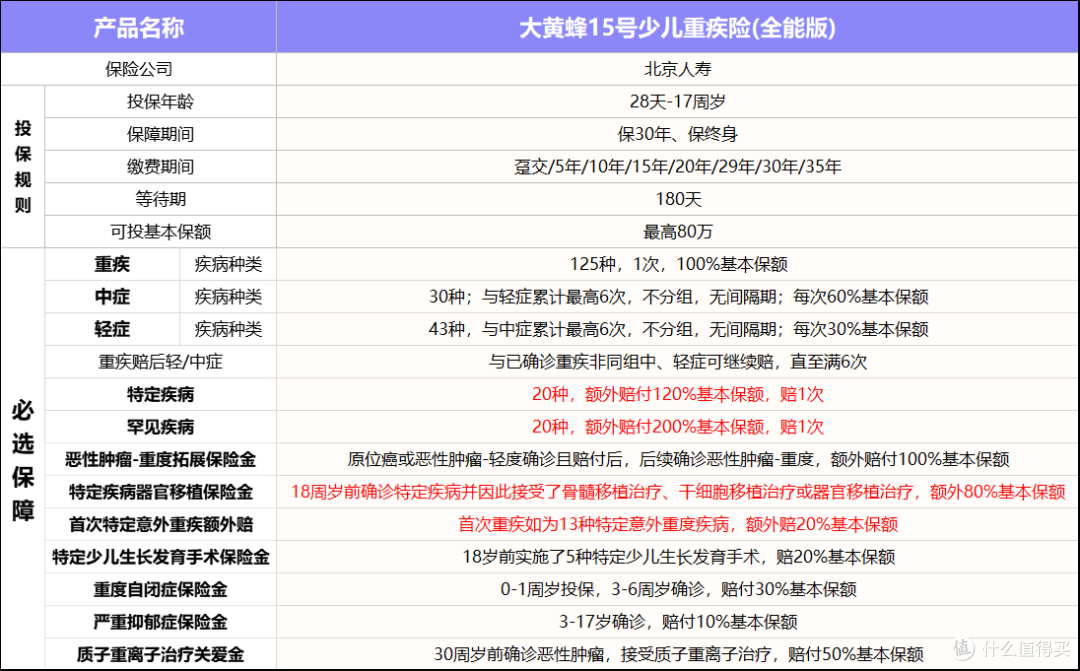Viewport: 1080px width, 671px height.
Task: Click the 可投基本保额 row label
Action: (160, 231)
